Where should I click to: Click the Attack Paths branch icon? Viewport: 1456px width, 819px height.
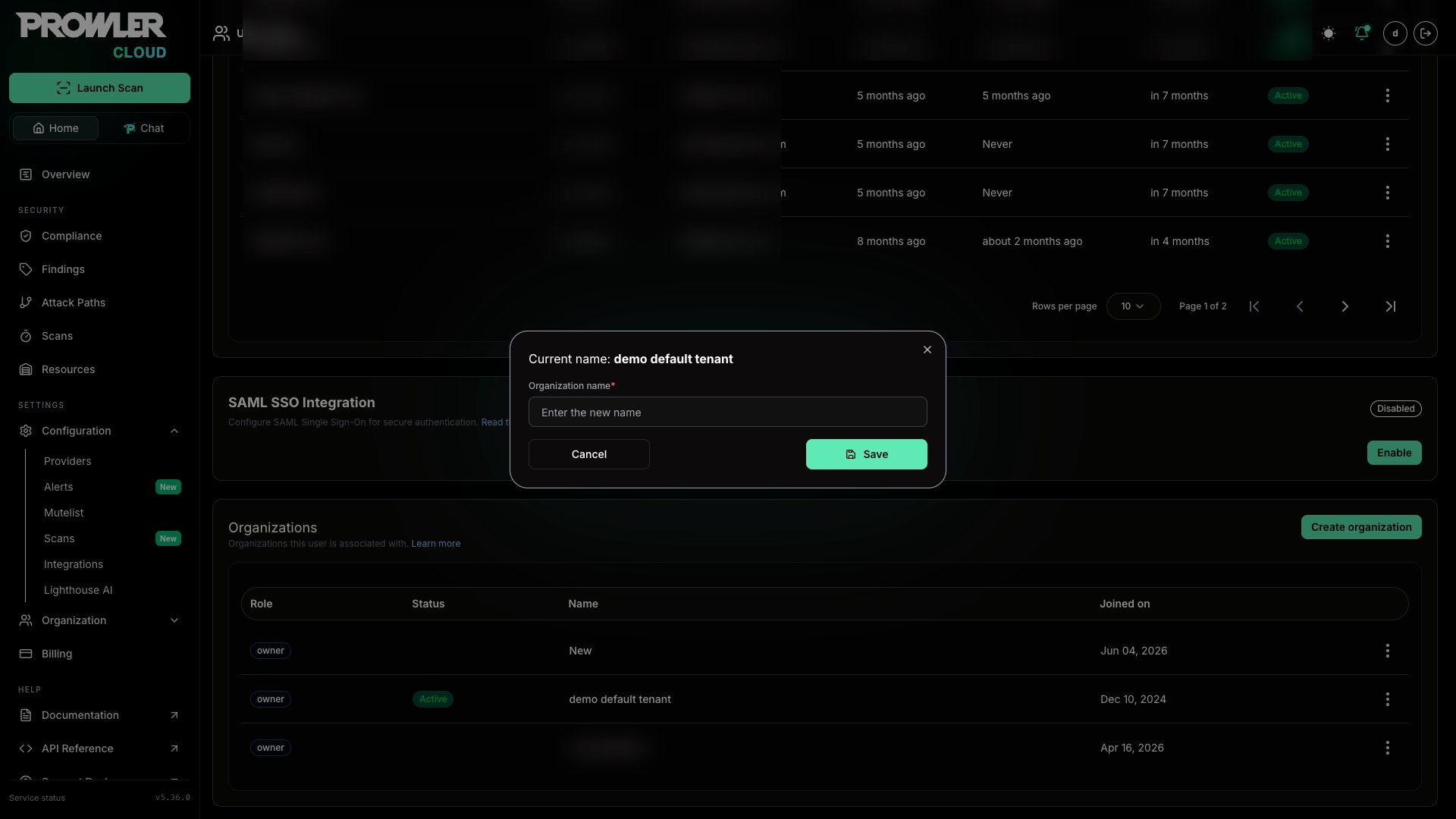point(26,303)
